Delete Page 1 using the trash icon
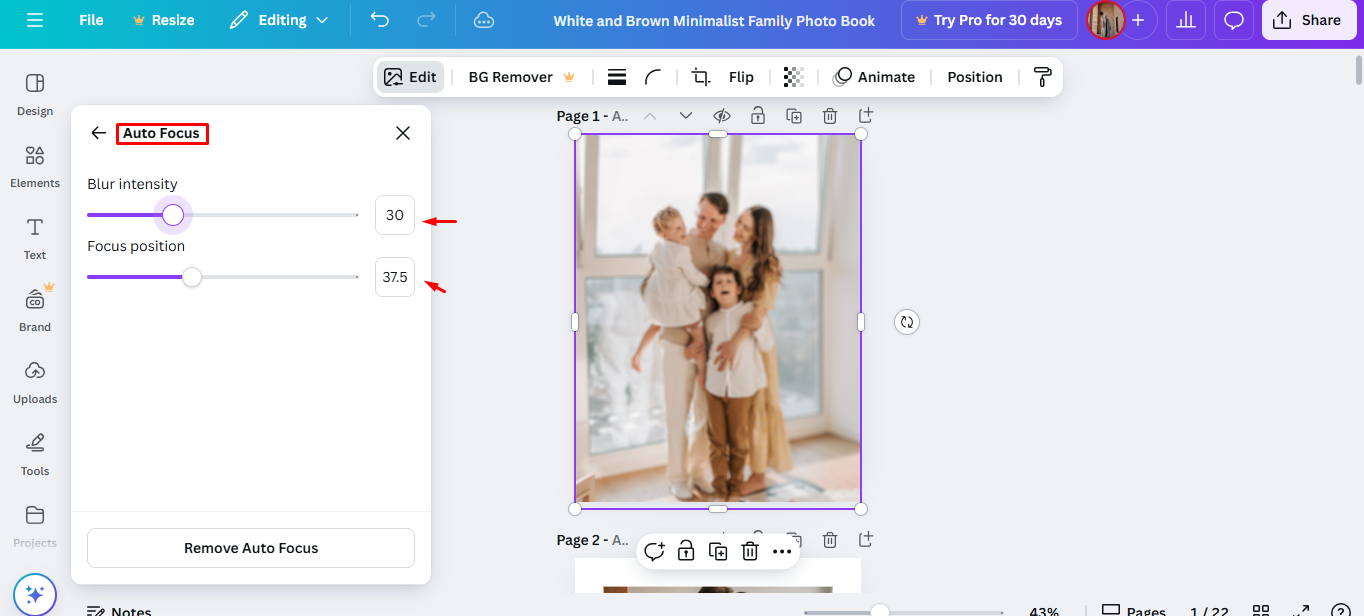This screenshot has height=616, width=1364. click(829, 115)
